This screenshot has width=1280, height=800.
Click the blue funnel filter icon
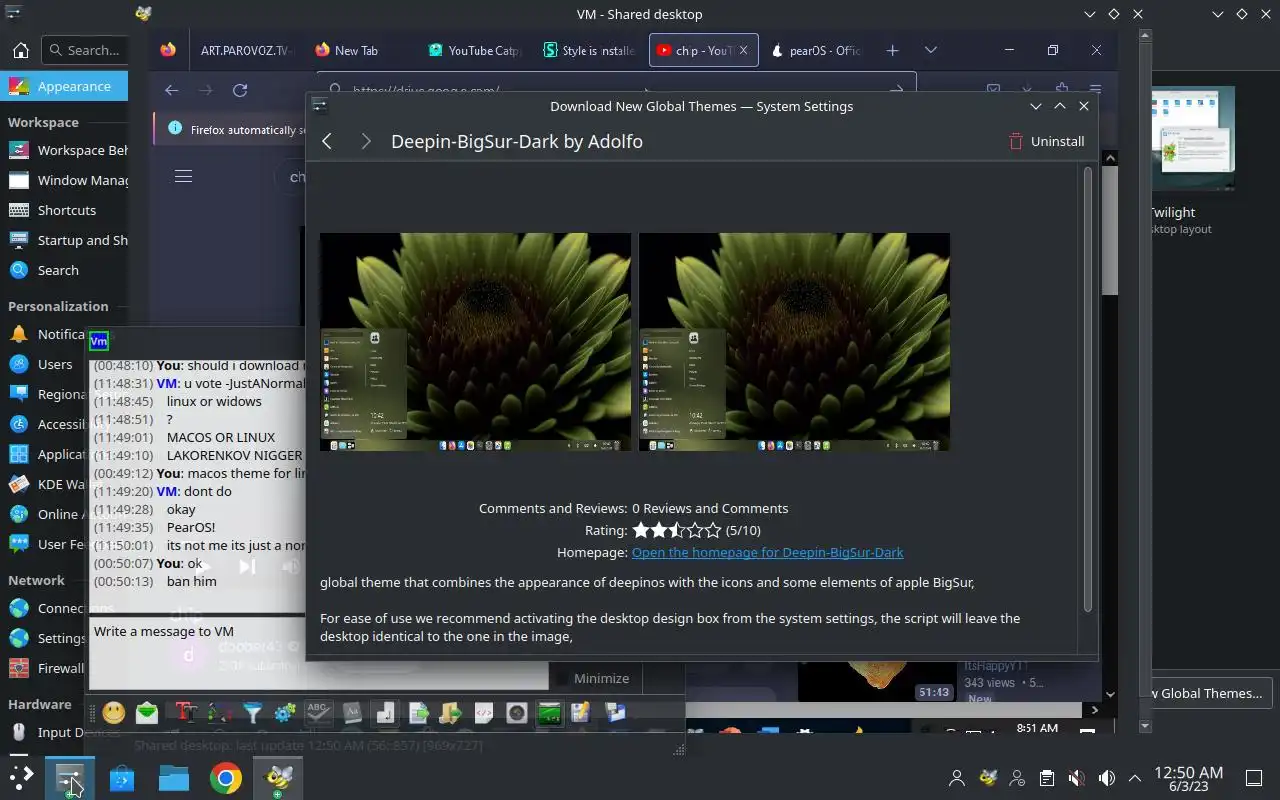tap(253, 713)
